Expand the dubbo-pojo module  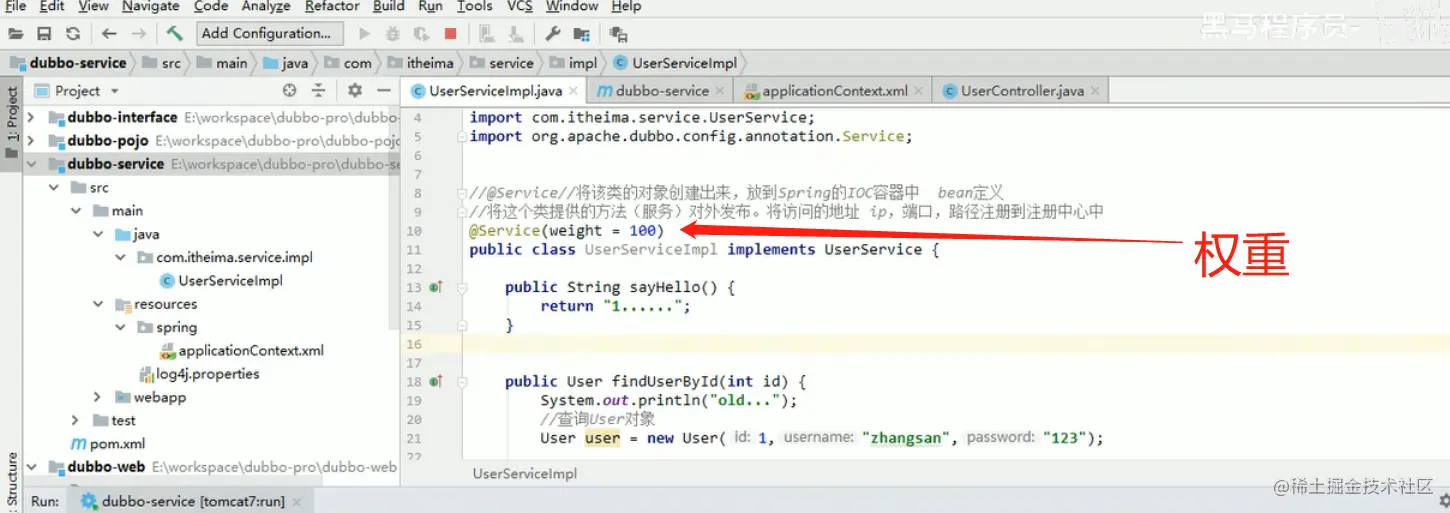[31, 141]
